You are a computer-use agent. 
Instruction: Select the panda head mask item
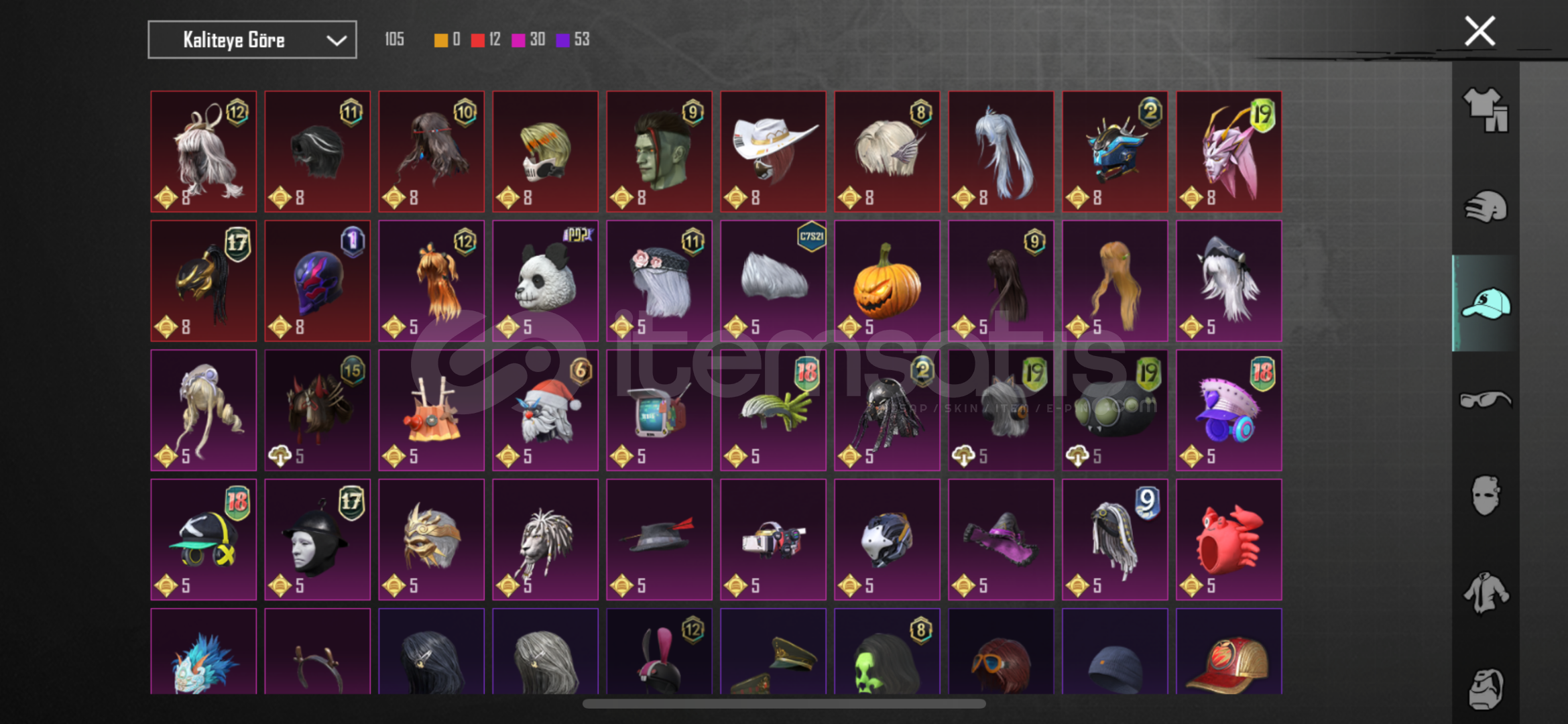[545, 281]
